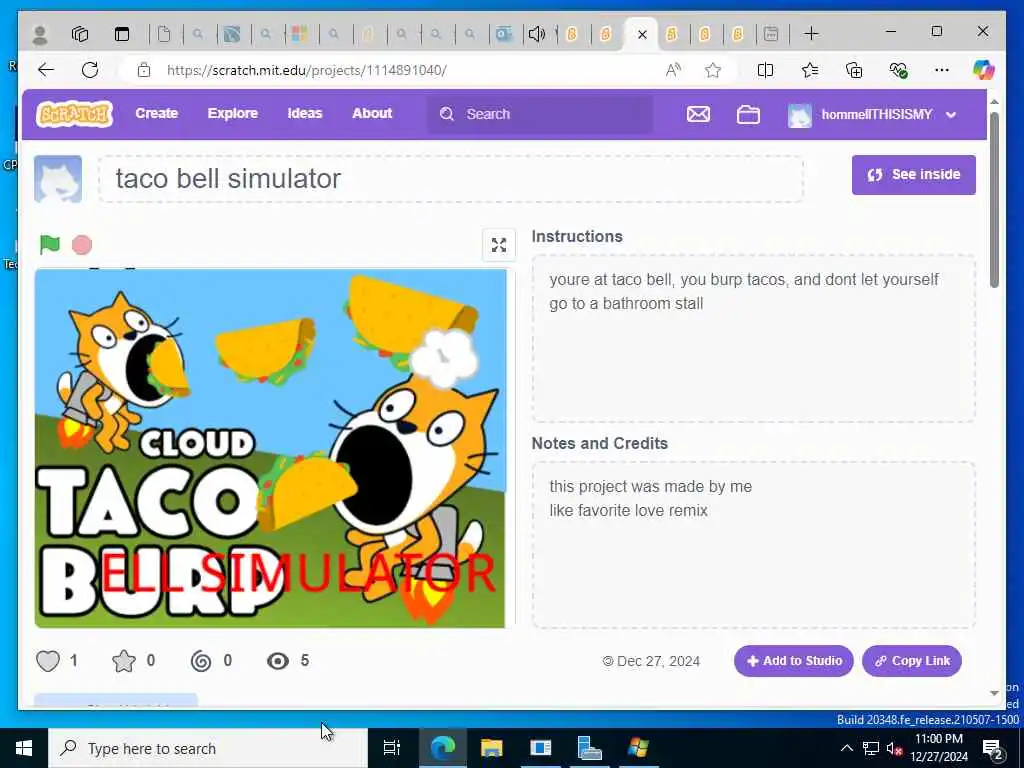The image size is (1024, 768).
Task: Open Copilot from the Edge toolbar
Action: (x=983, y=70)
